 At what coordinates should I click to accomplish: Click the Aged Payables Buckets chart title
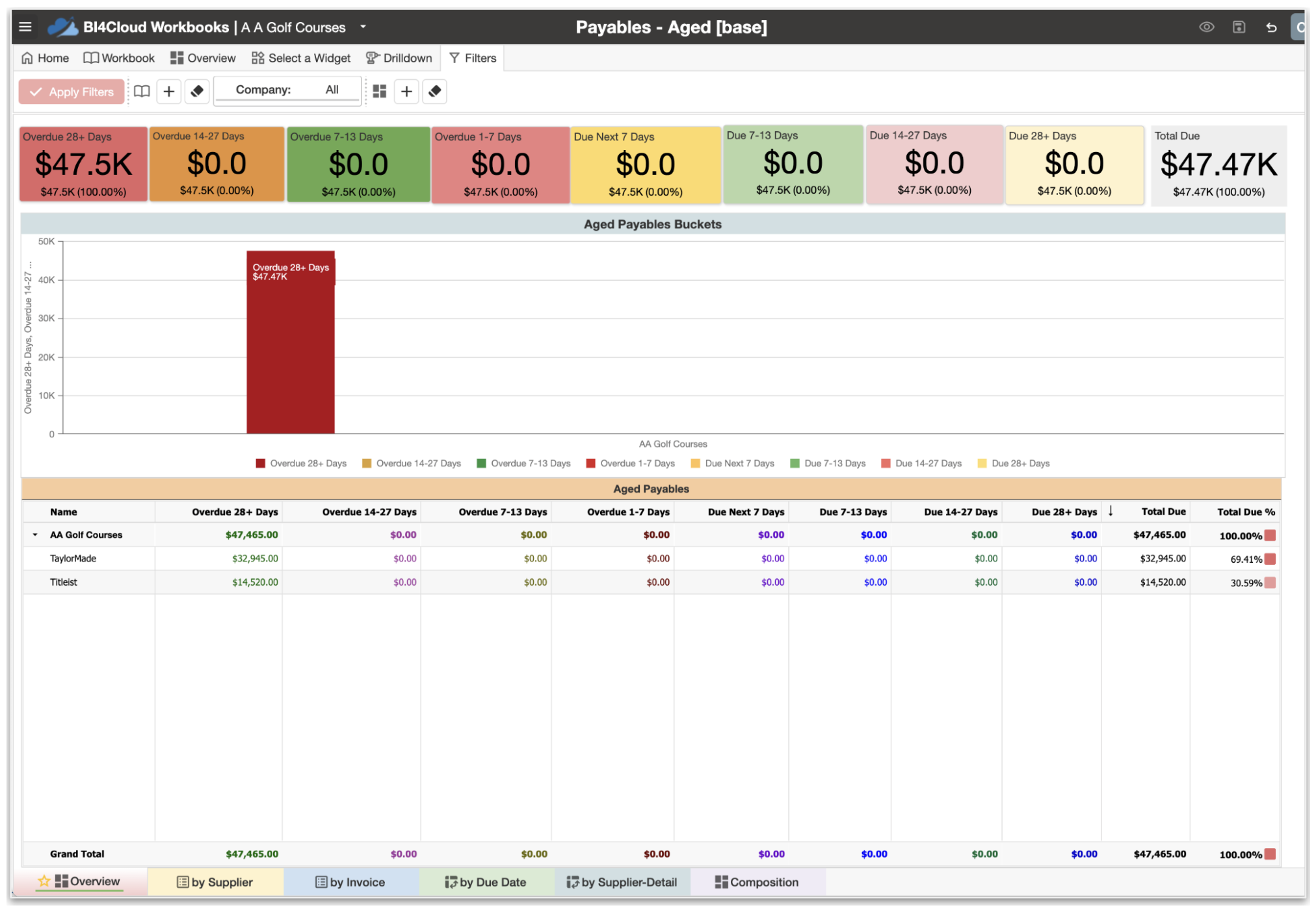click(x=652, y=224)
